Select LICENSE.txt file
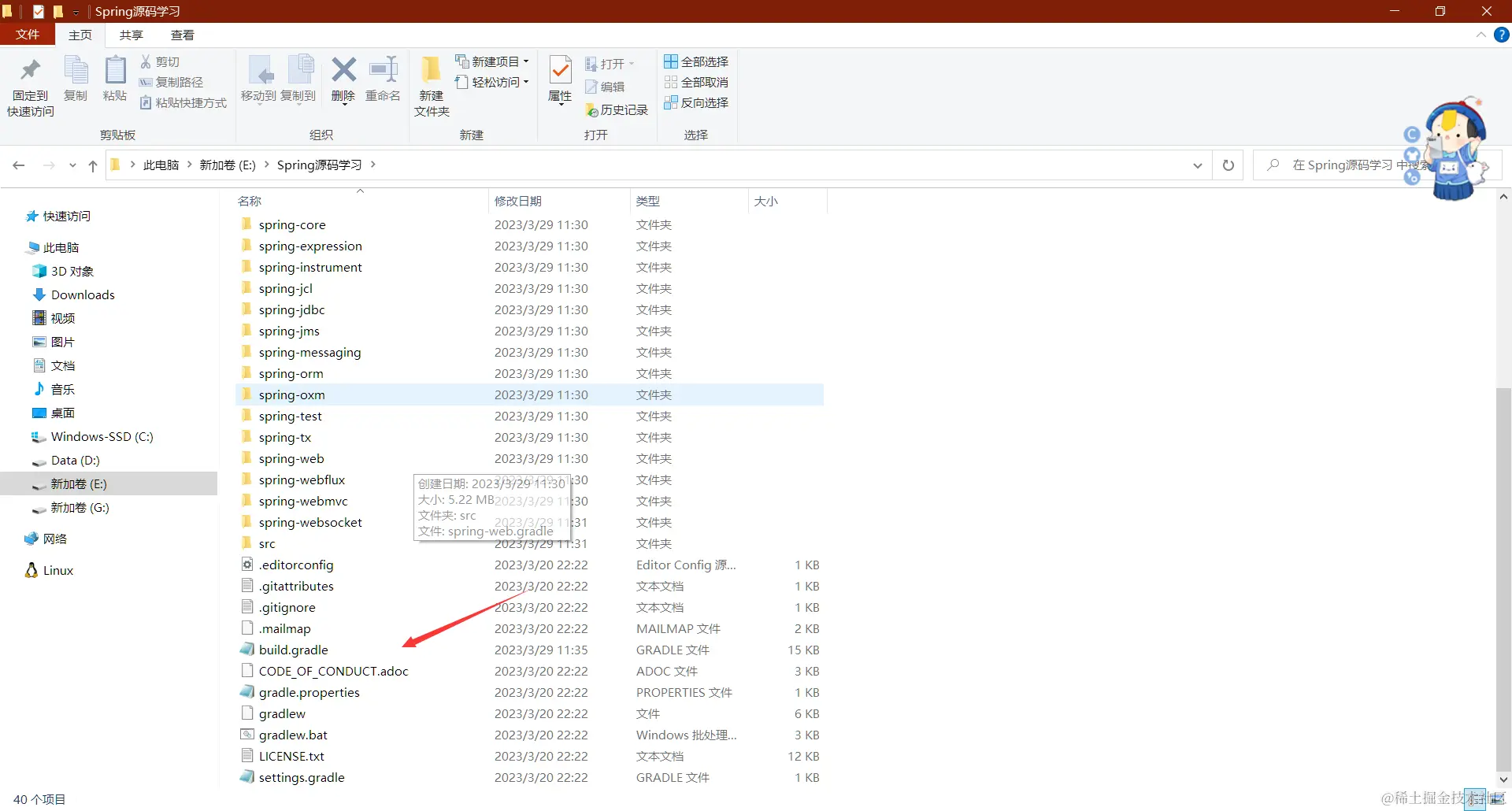The height and width of the screenshot is (811, 1512). [x=291, y=756]
